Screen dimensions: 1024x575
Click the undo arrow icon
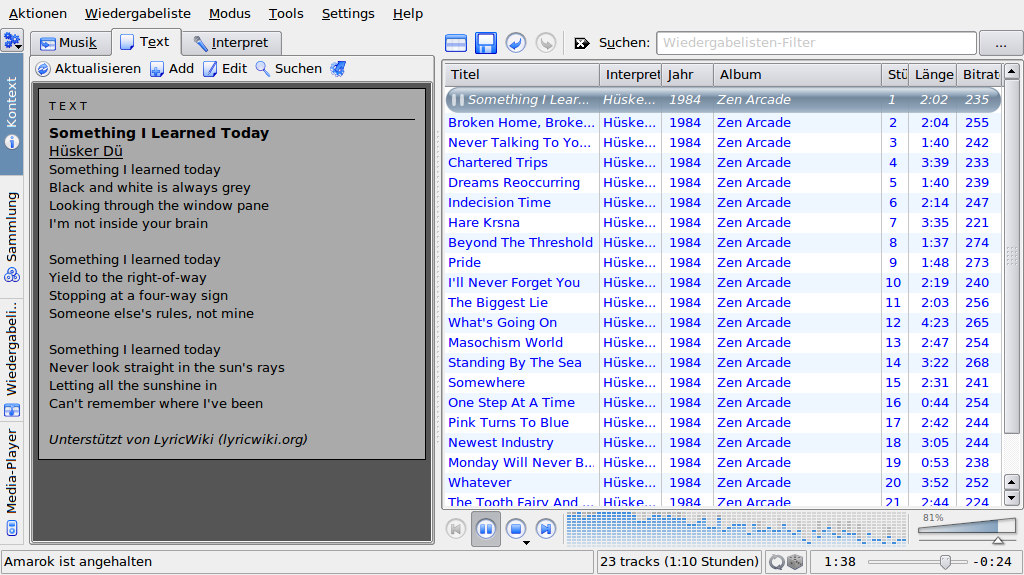pos(516,43)
